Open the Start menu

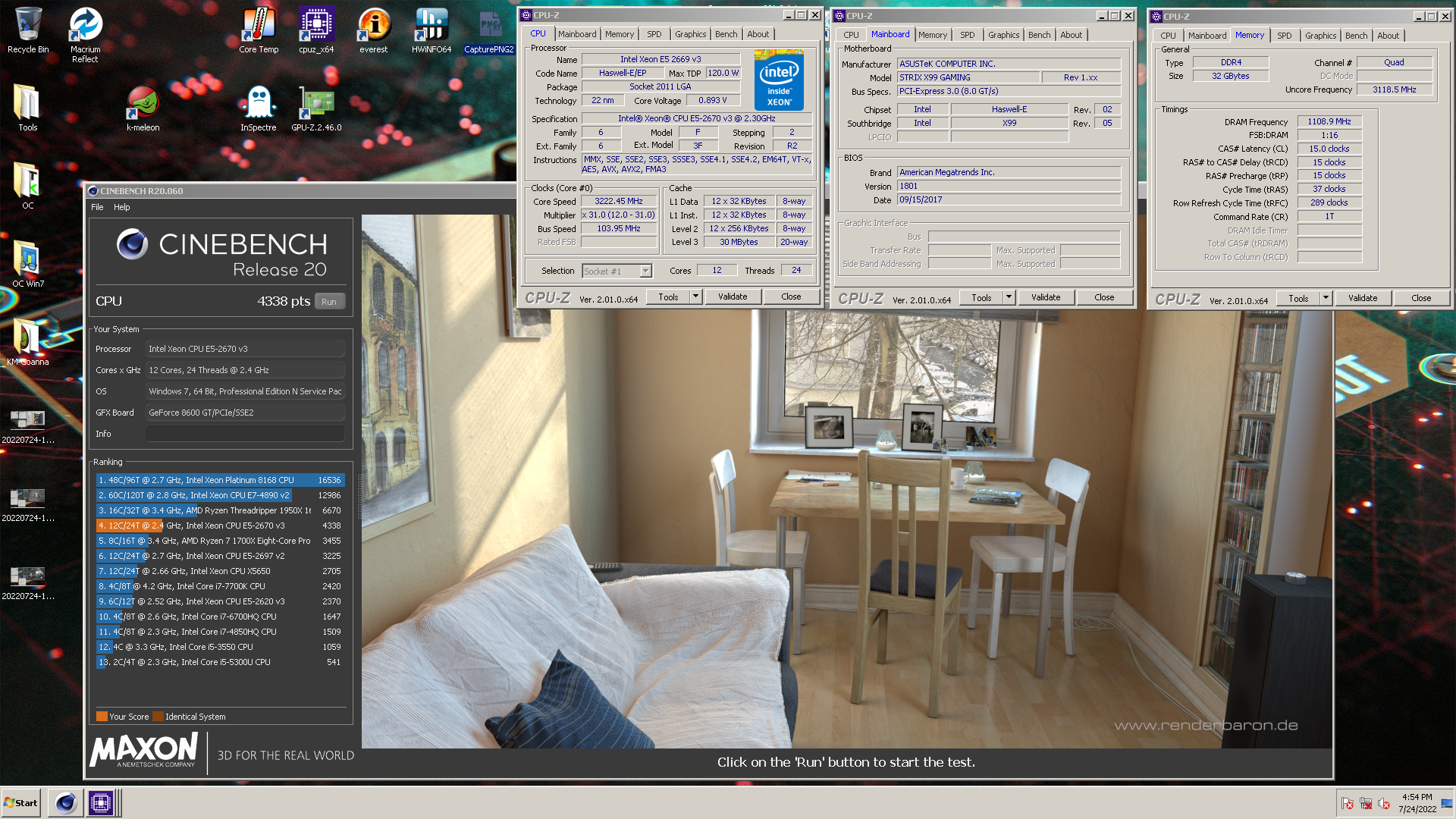coord(20,803)
